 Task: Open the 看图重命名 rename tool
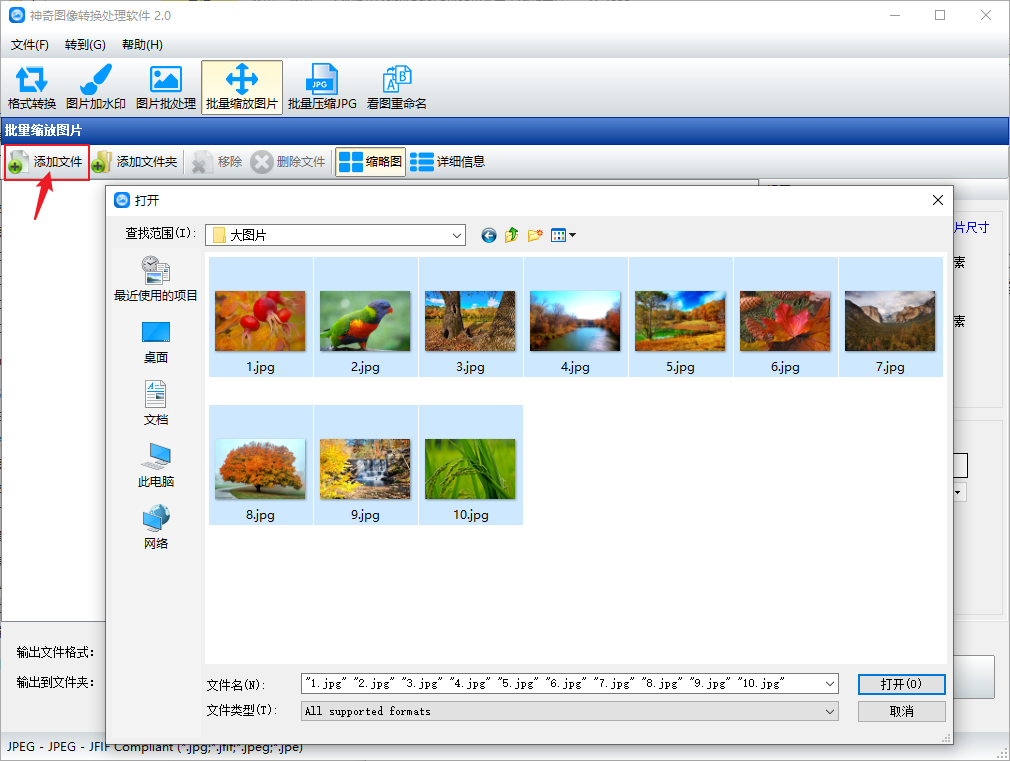(397, 88)
